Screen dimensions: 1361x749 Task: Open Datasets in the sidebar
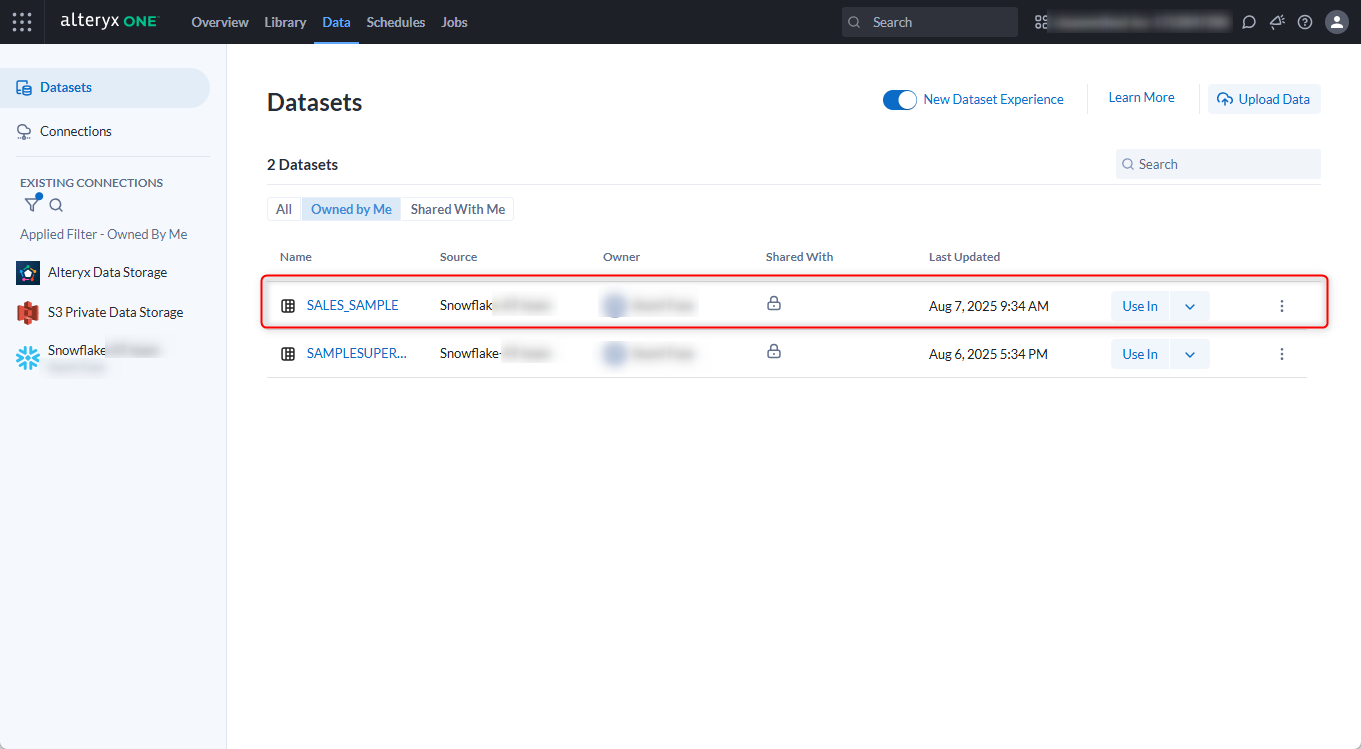pyautogui.click(x=105, y=88)
